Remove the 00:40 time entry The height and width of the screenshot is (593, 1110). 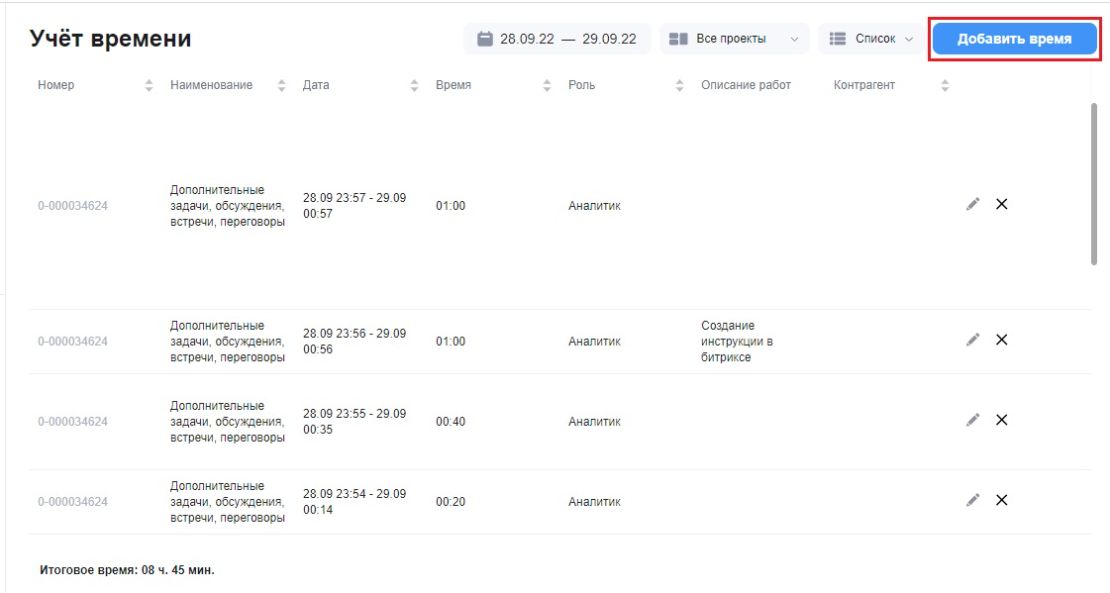pyautogui.click(x=1002, y=420)
